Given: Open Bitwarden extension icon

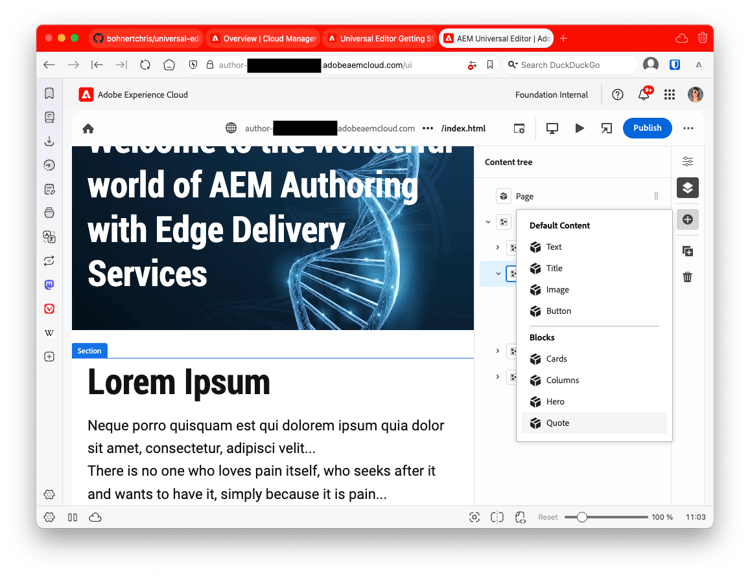Looking at the screenshot, I should (674, 64).
